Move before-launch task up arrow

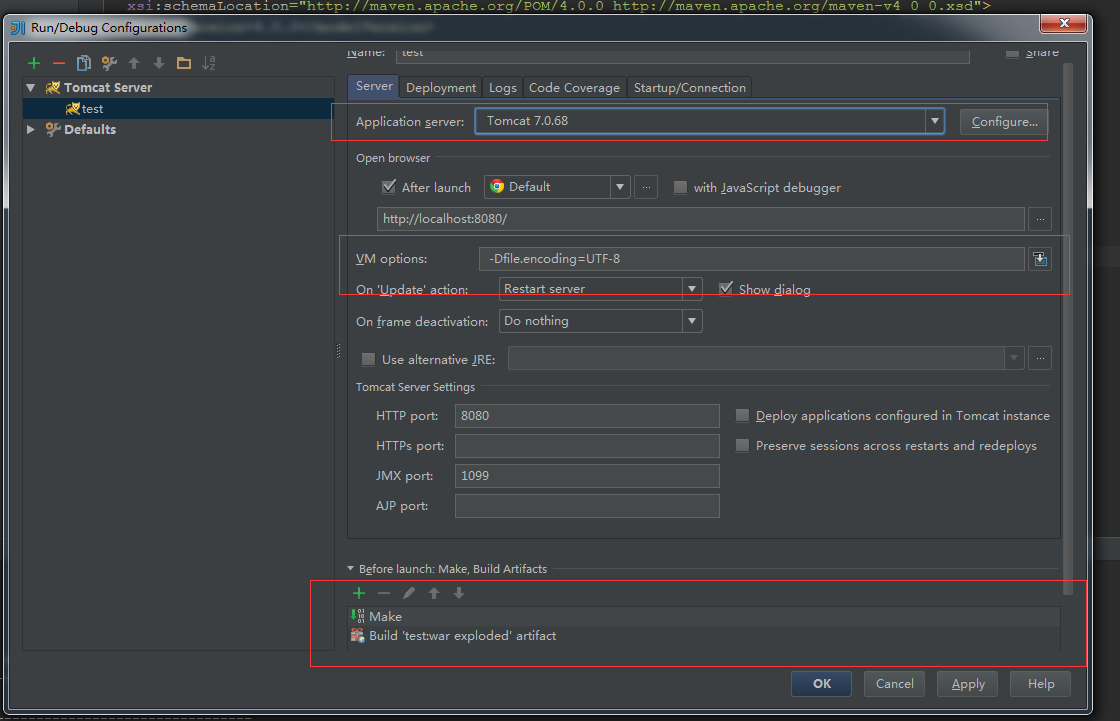tap(434, 593)
